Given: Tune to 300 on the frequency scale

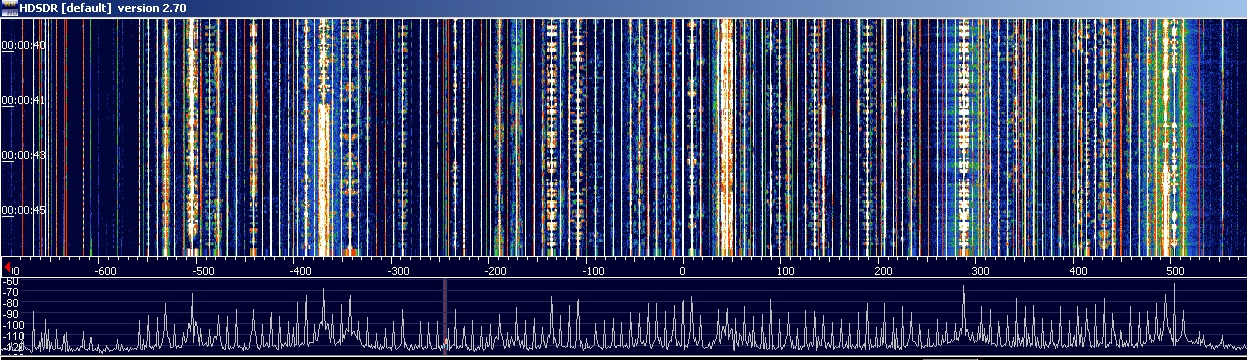Looking at the screenshot, I should tap(980, 270).
